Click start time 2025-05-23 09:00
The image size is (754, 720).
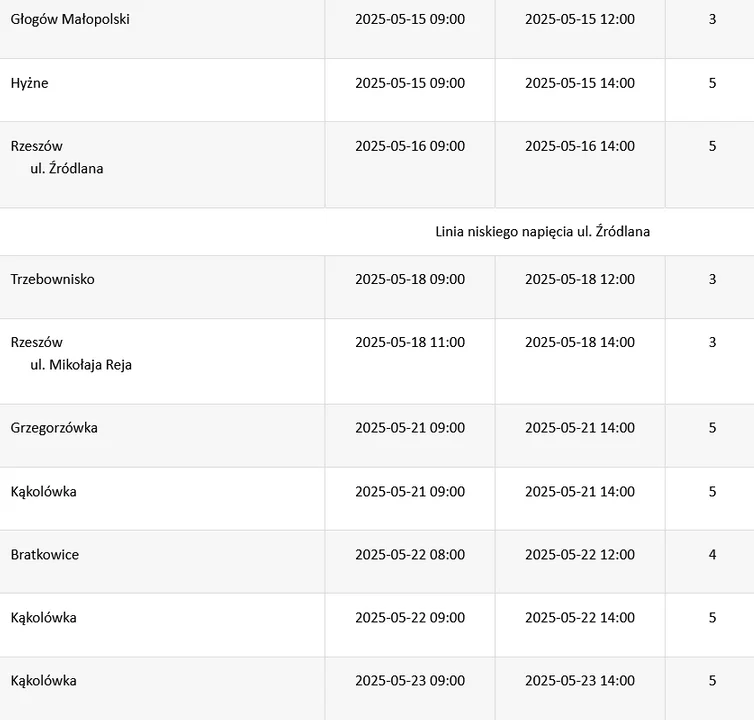(410, 681)
